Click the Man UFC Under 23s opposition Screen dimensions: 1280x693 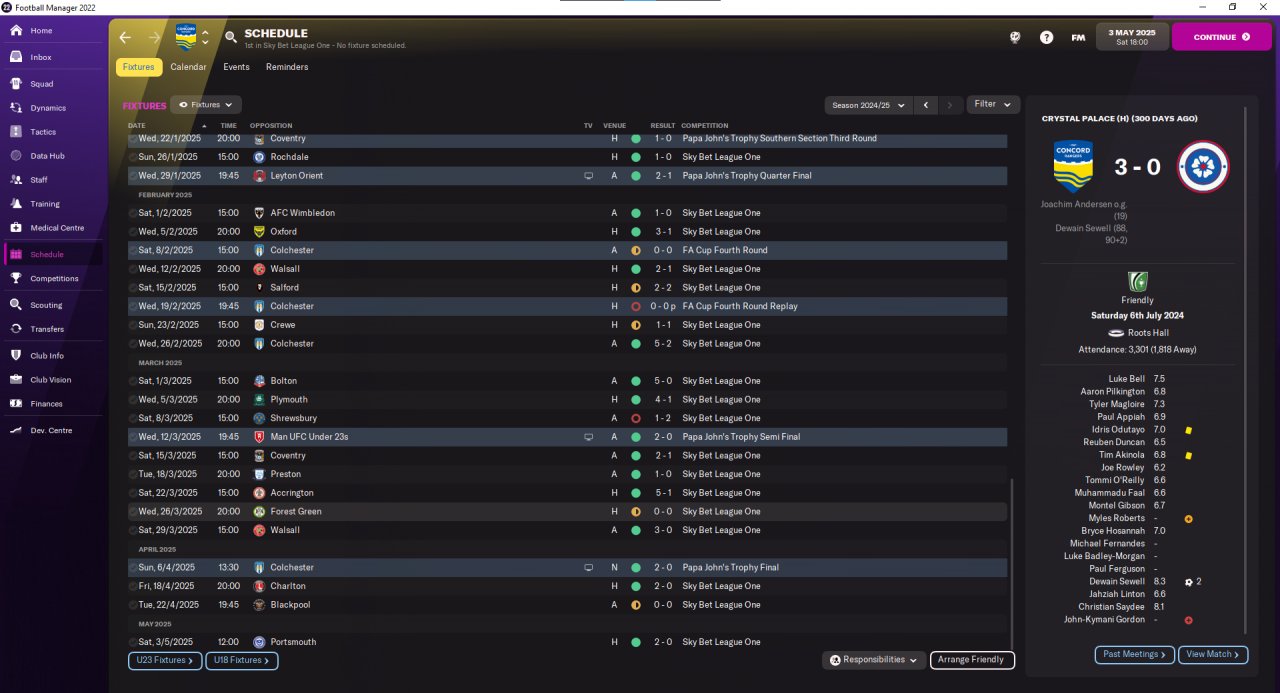point(309,437)
